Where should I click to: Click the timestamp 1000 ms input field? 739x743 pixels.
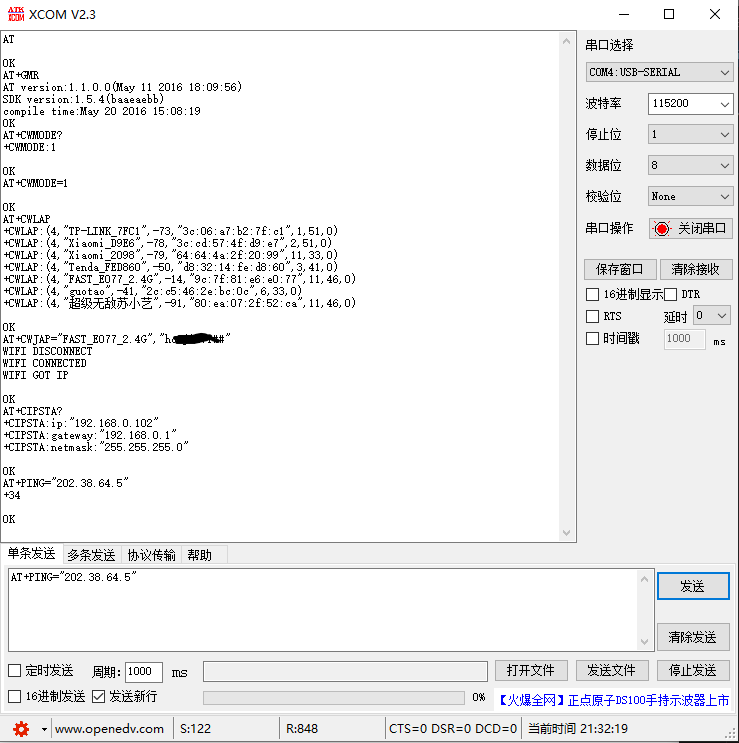click(685, 339)
